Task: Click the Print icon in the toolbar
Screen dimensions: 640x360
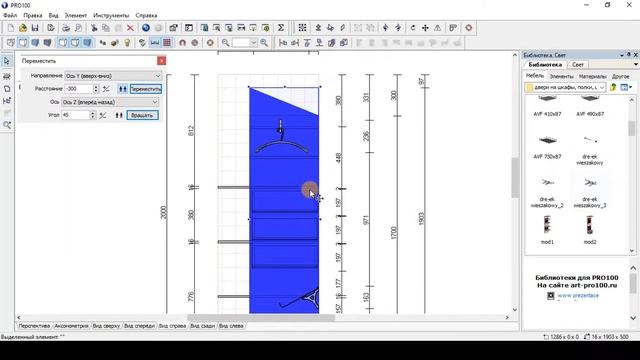Action: [66, 28]
